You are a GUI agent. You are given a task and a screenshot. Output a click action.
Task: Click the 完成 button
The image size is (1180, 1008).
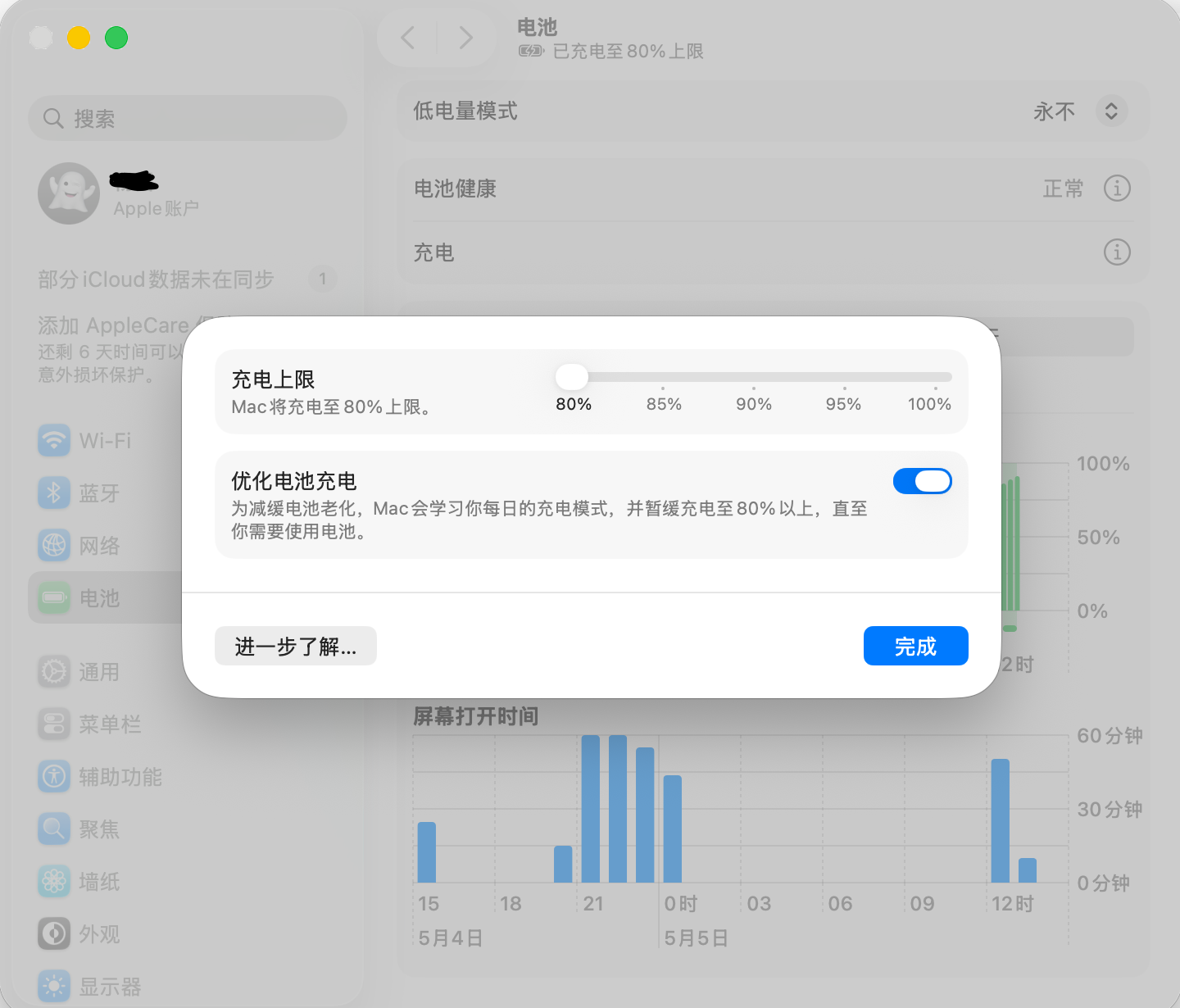[x=915, y=646]
